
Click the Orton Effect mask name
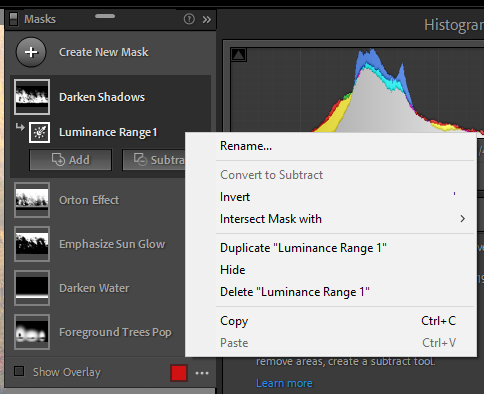[x=89, y=200]
